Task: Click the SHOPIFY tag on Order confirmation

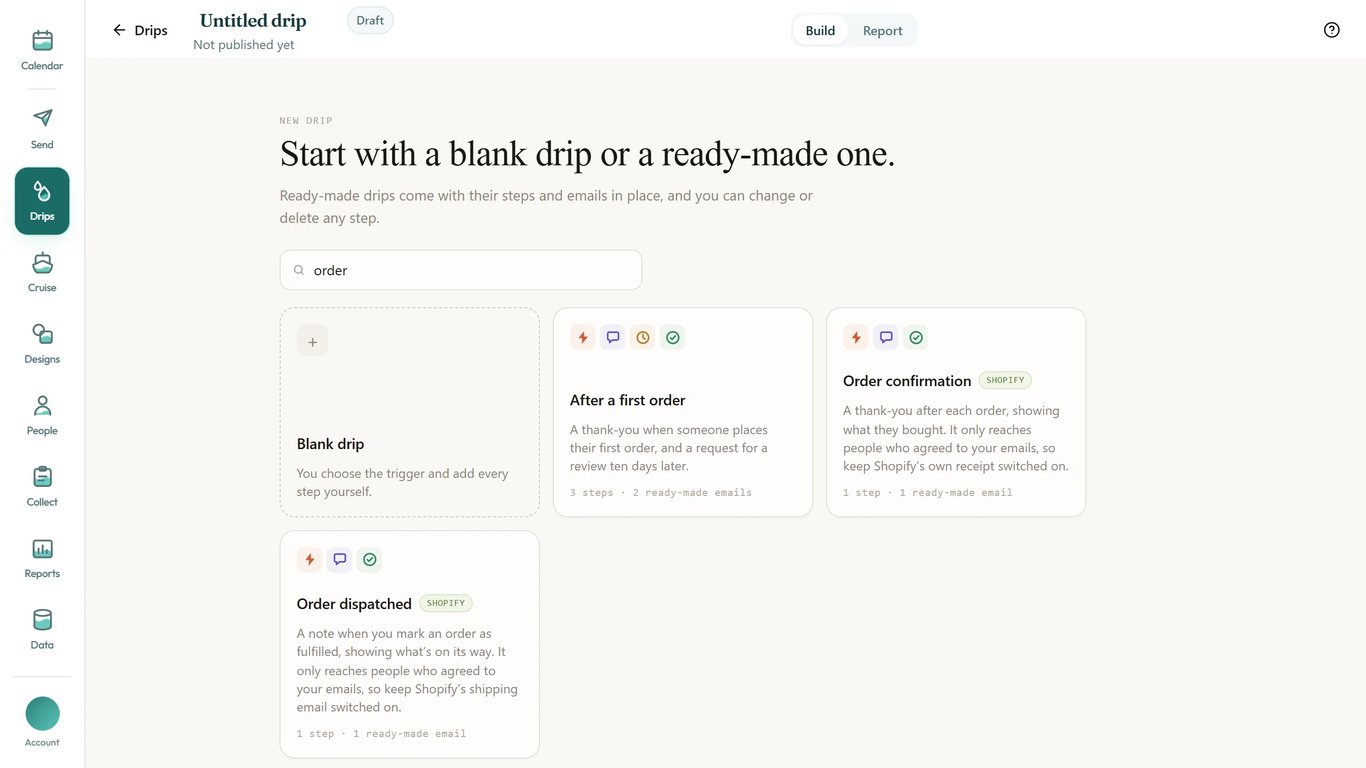Action: (x=1005, y=380)
